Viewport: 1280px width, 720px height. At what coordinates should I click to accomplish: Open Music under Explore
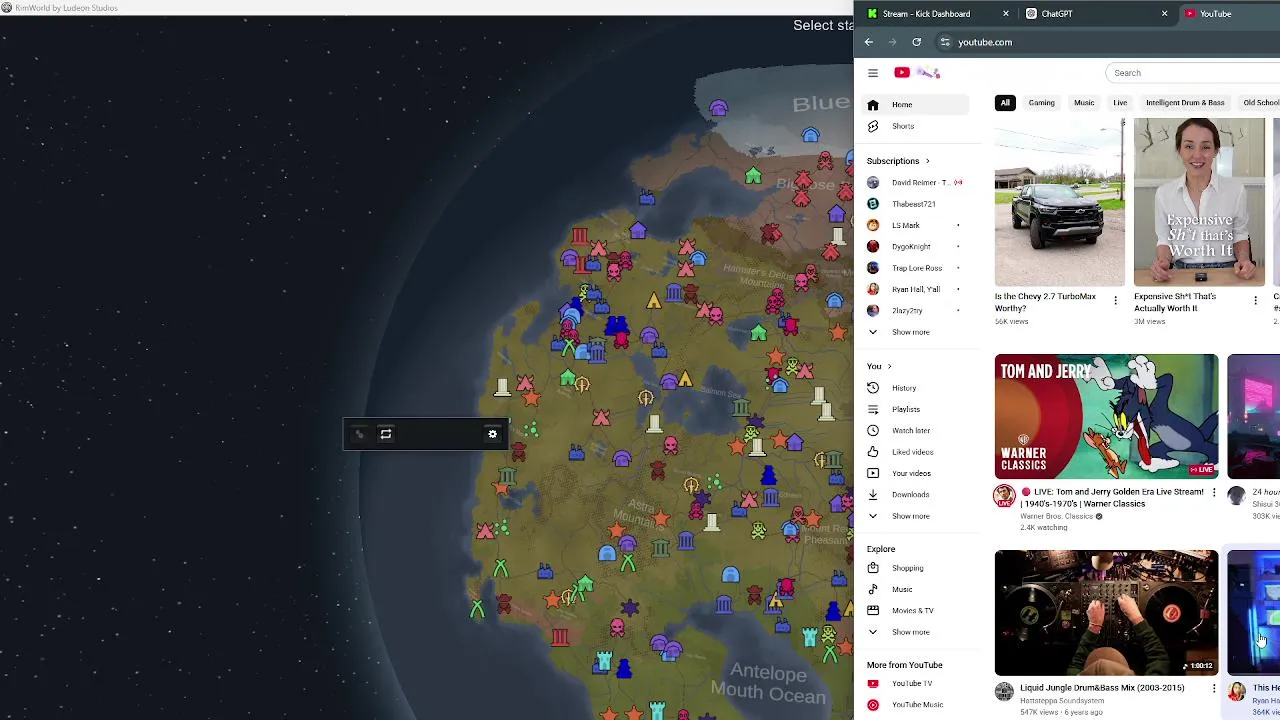pos(916,589)
